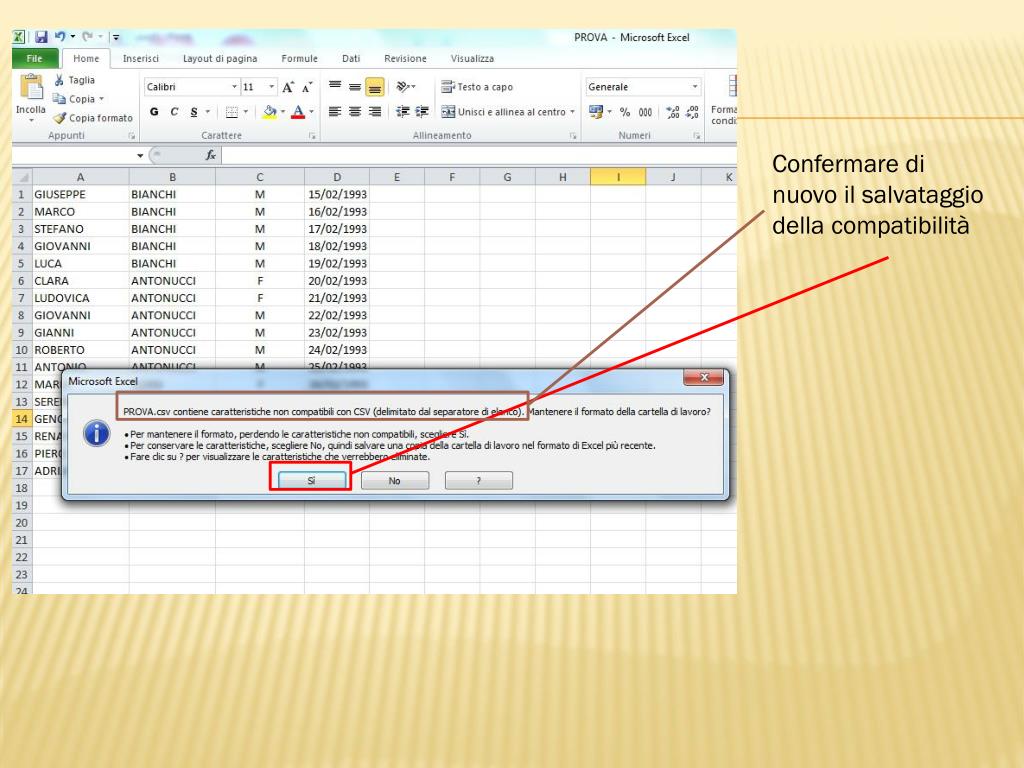Click the select all corner
Viewport: 1024px width, 768px height.
22,177
